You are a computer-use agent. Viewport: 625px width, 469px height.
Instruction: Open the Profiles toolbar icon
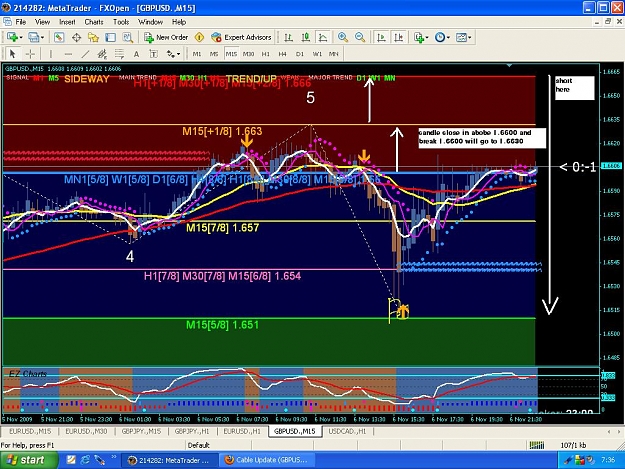pos(33,37)
